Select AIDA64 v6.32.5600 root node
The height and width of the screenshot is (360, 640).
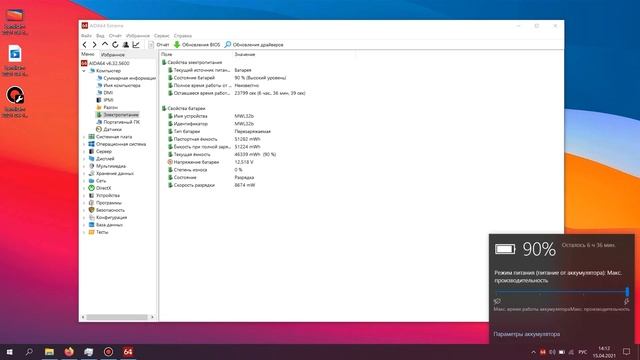click(105, 63)
